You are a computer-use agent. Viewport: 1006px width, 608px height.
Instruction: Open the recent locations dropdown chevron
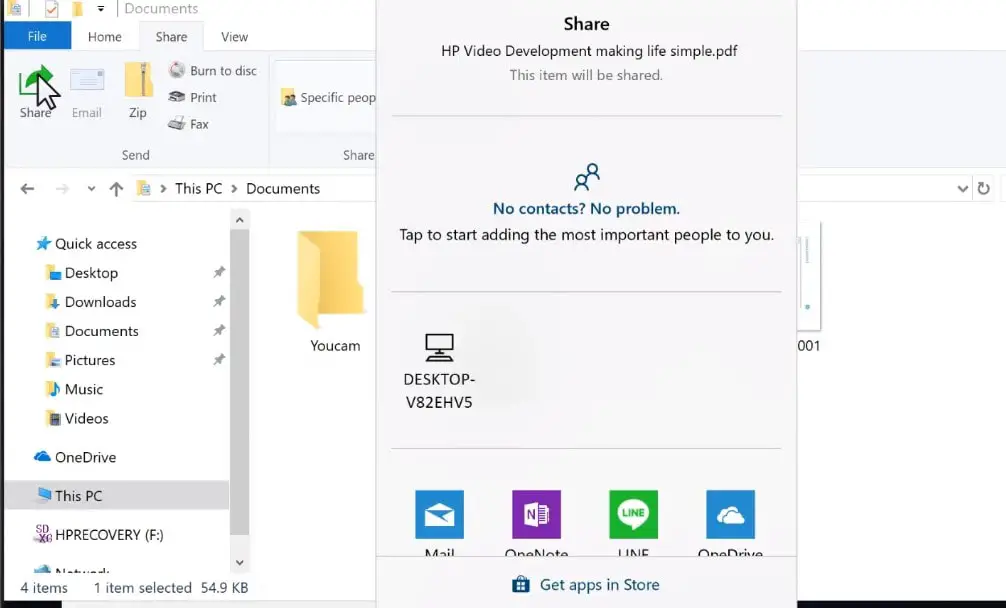coord(91,189)
